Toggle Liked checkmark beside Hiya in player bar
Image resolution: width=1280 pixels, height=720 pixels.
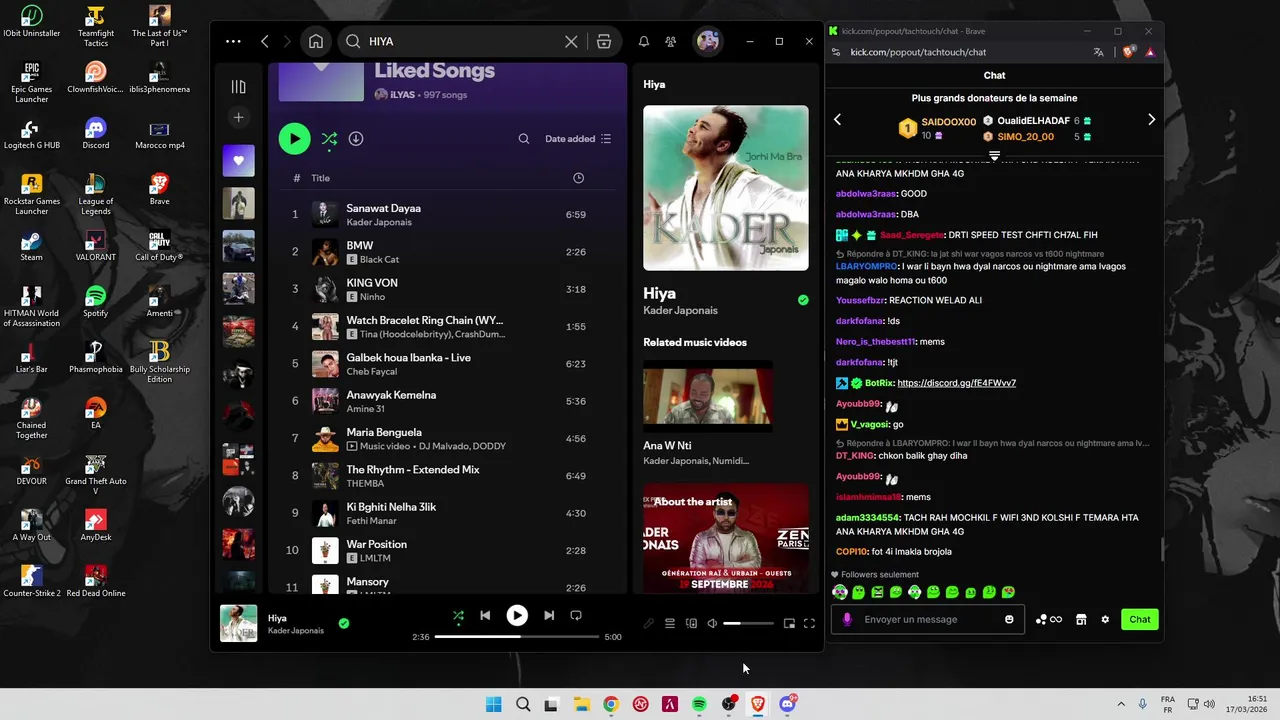point(344,623)
